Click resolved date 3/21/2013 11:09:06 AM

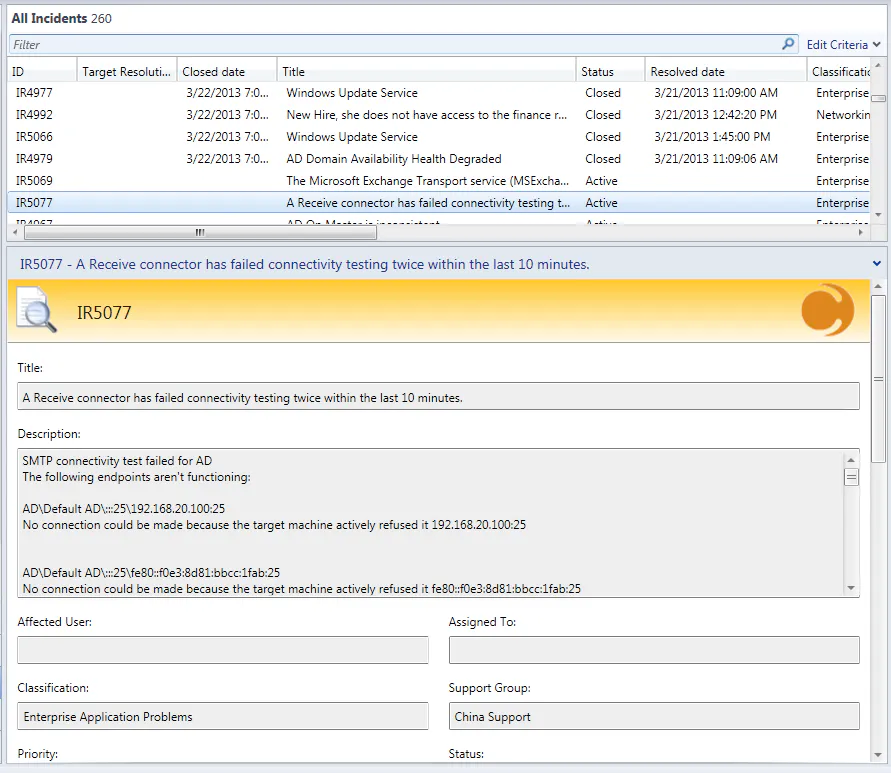pyautogui.click(x=715, y=159)
